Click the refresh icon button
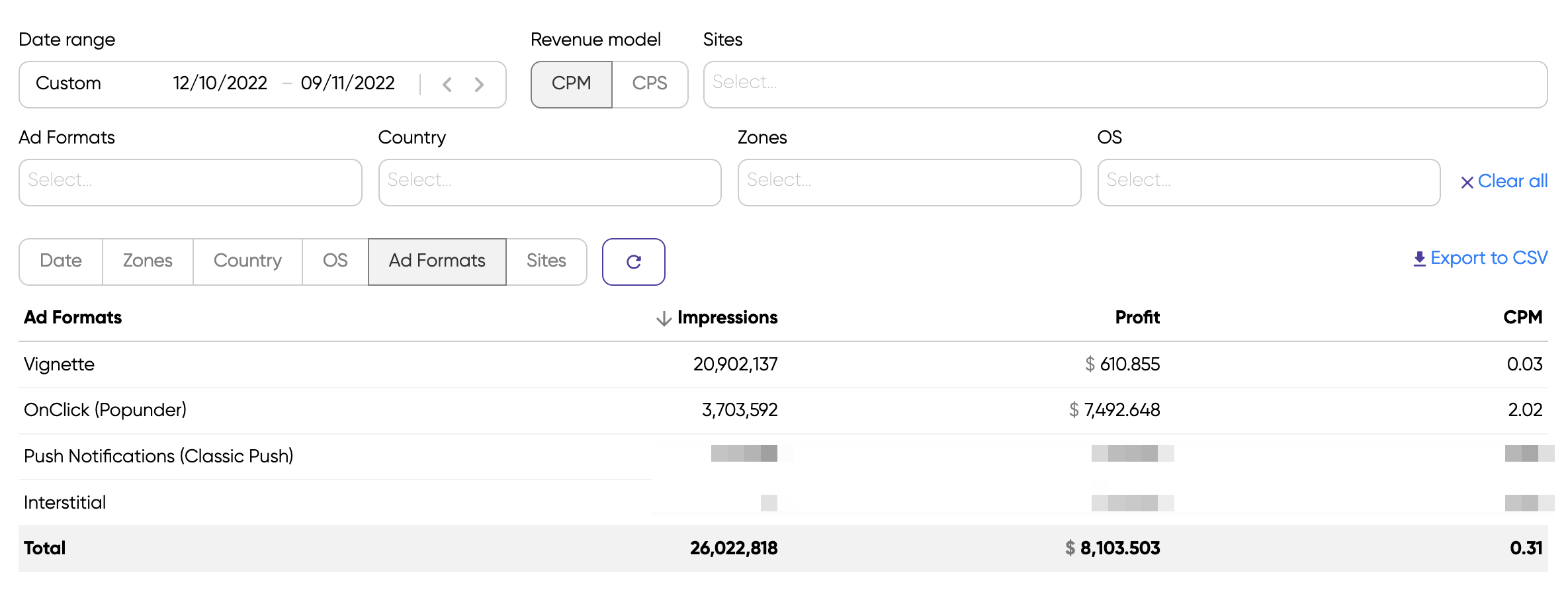 633,262
